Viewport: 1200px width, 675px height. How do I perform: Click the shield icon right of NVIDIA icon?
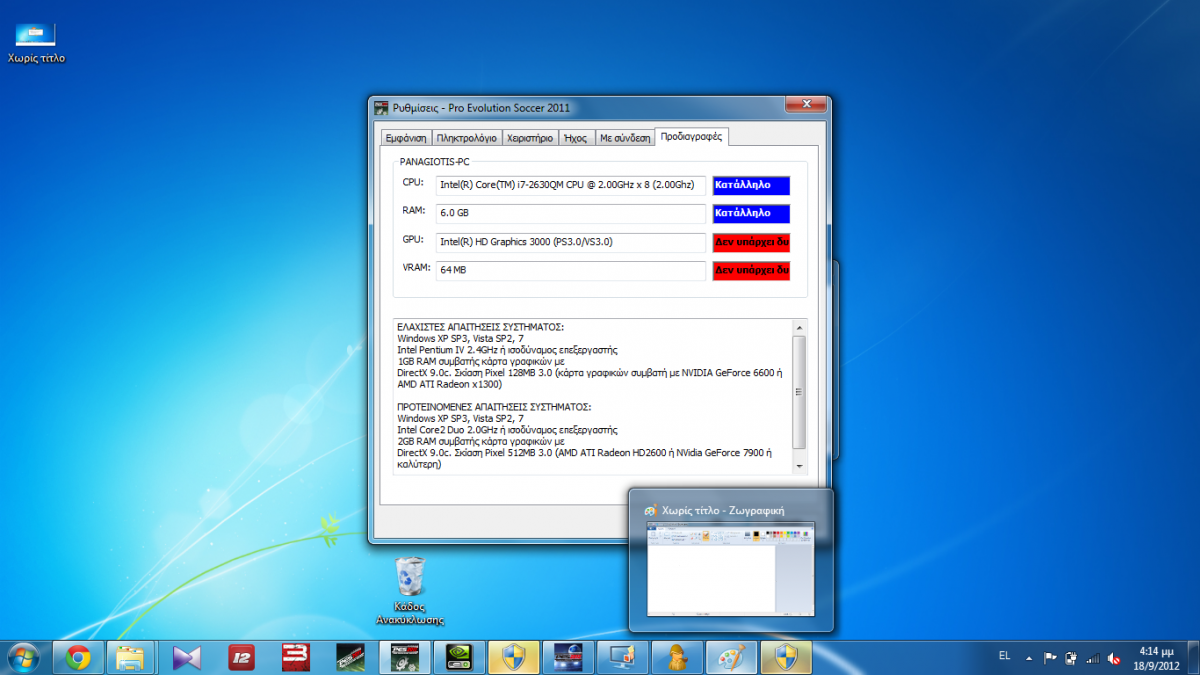coord(512,657)
